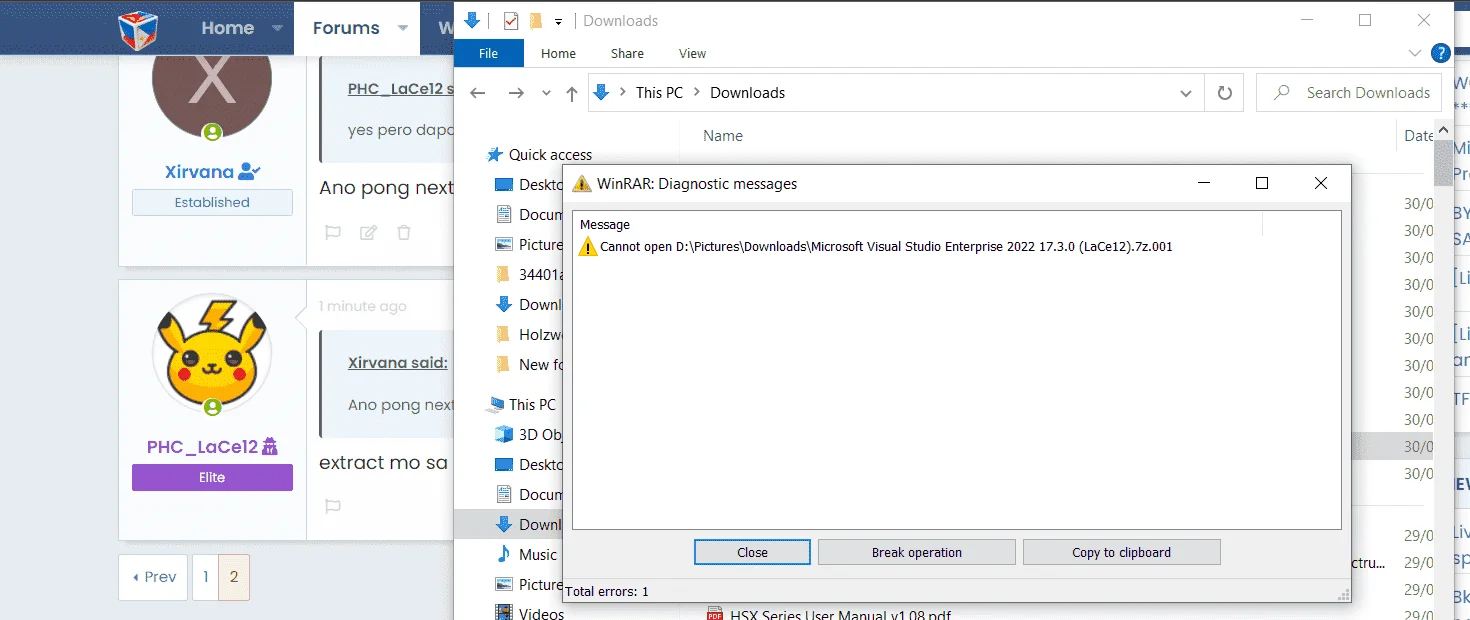The width and height of the screenshot is (1470, 620).
Task: Click the Music note icon in sidebar
Action: click(x=505, y=554)
